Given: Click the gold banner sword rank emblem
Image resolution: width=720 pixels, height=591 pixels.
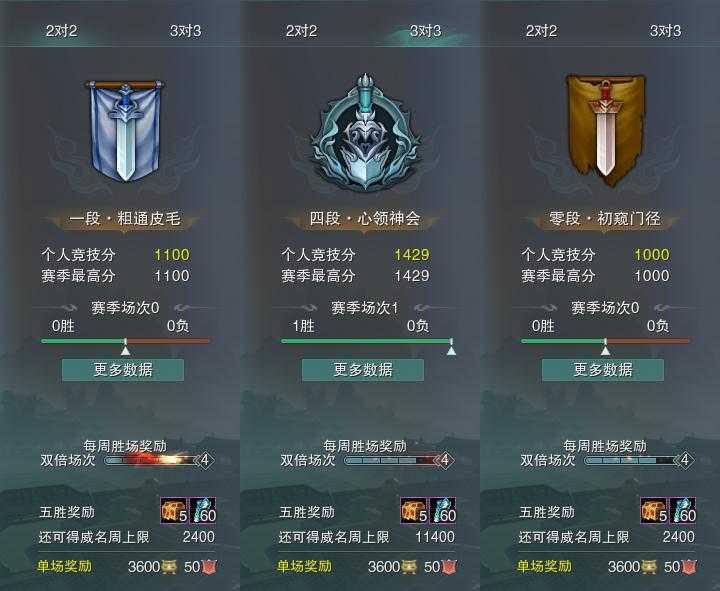Looking at the screenshot, I should (x=605, y=130).
